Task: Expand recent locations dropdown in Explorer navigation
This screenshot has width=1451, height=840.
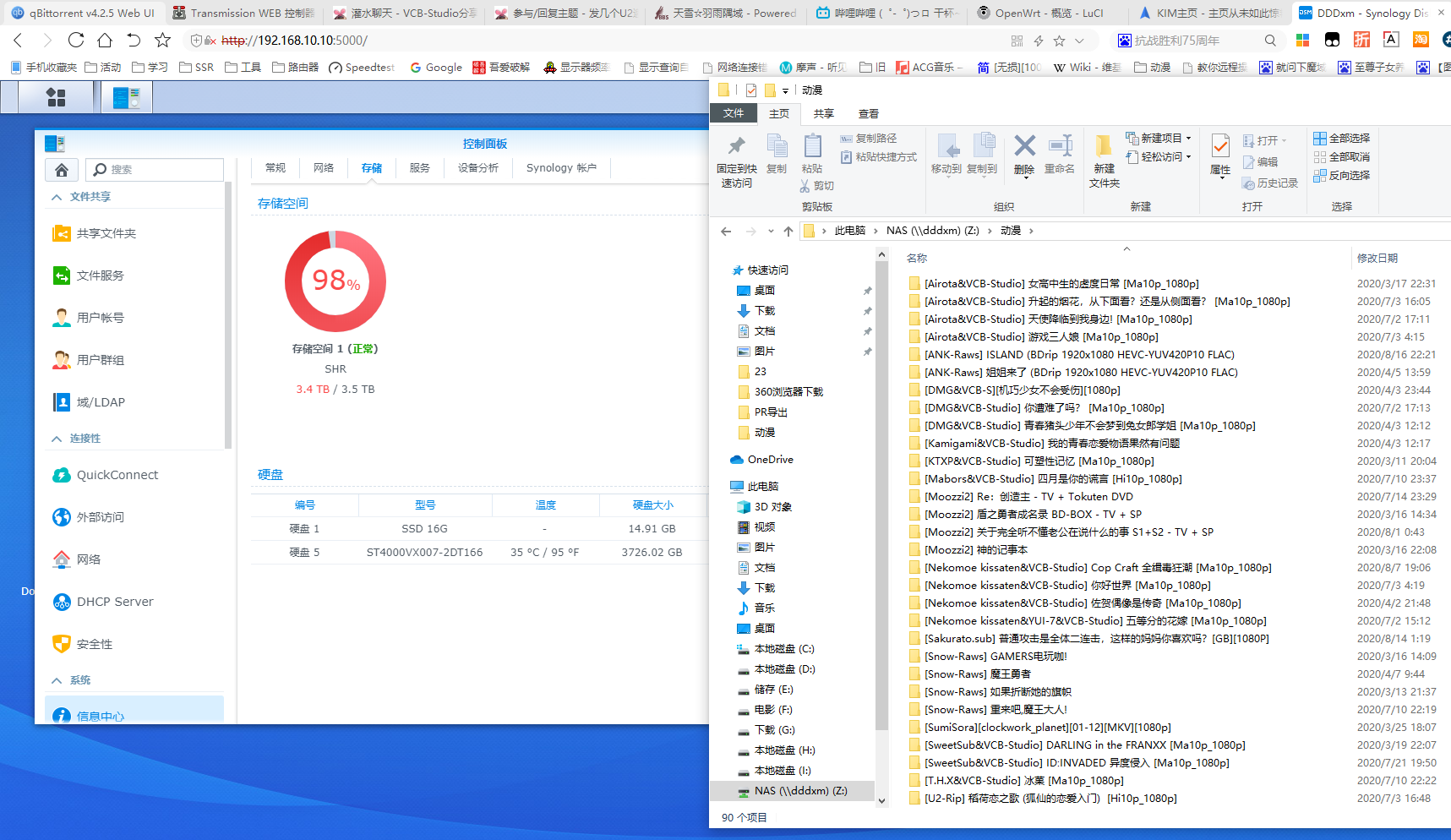Action: (x=771, y=231)
